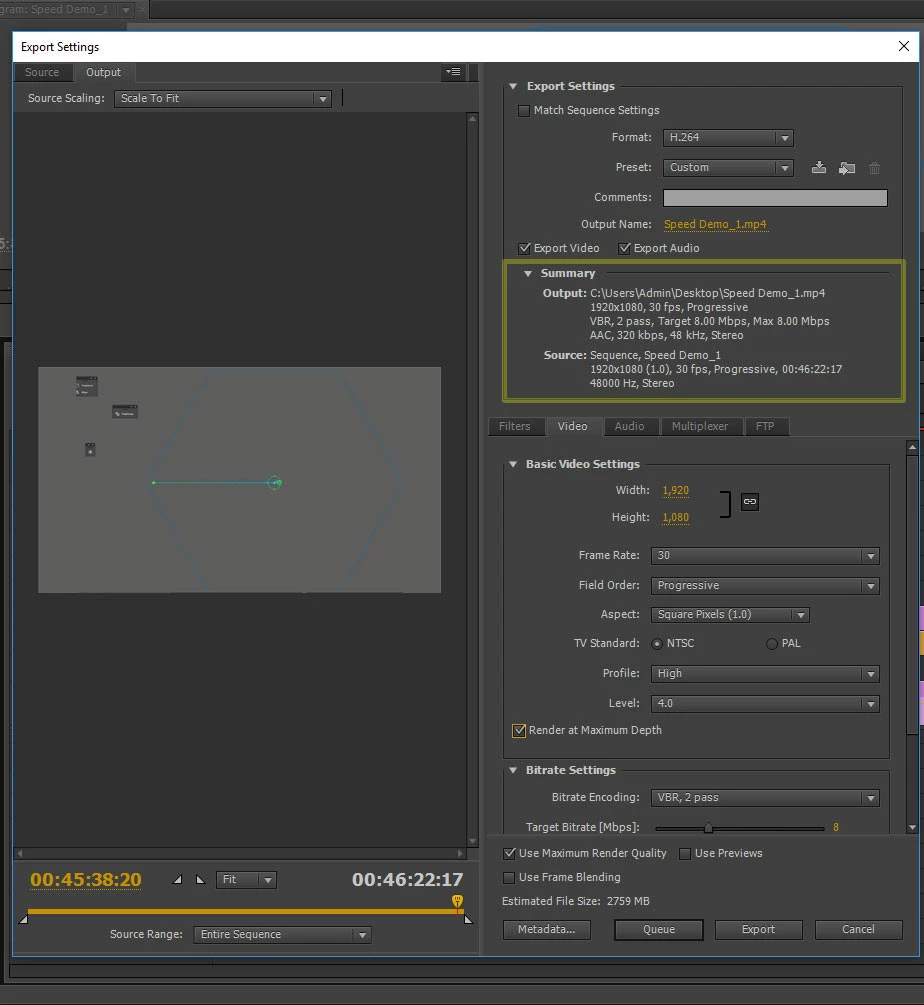Click inside the Comments input field

pyautogui.click(x=775, y=197)
